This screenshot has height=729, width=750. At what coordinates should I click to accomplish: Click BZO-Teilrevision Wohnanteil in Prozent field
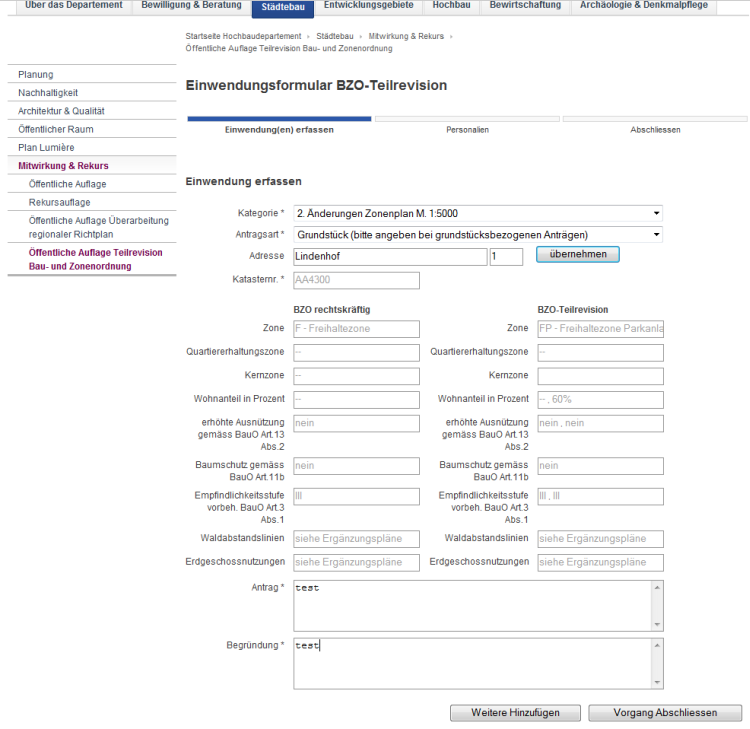[x=600, y=399]
